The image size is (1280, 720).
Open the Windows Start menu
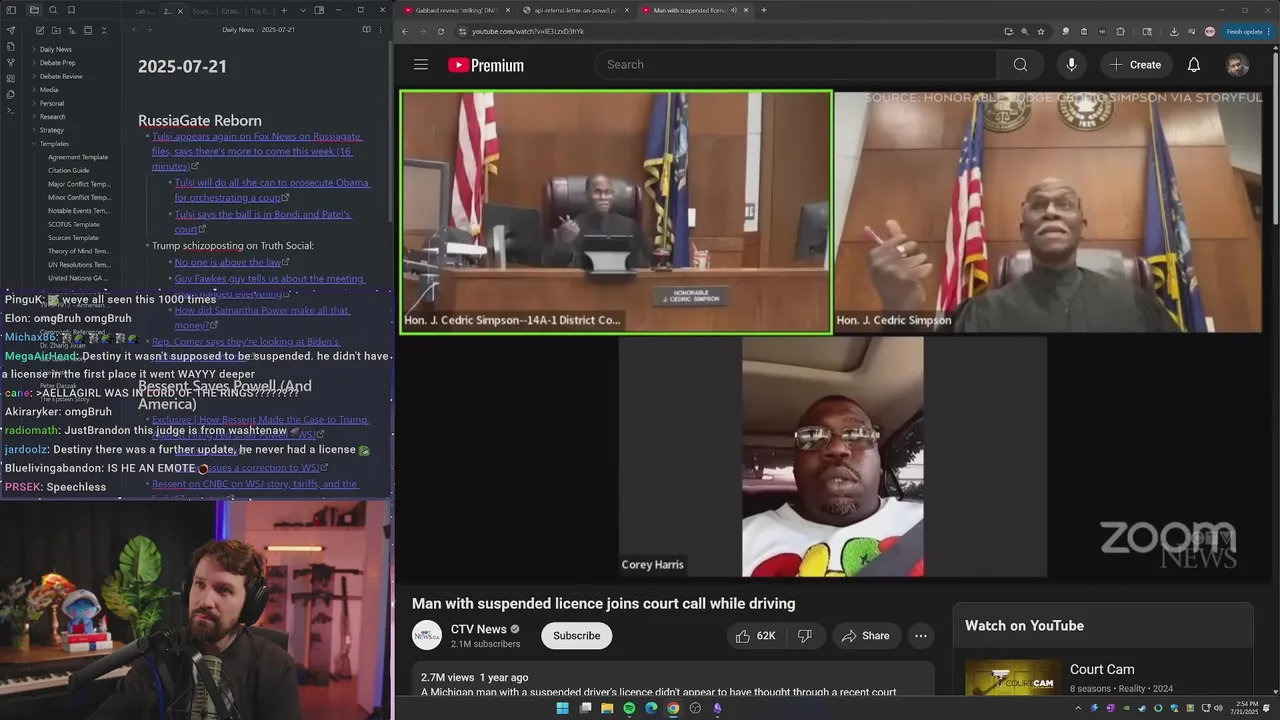(562, 708)
